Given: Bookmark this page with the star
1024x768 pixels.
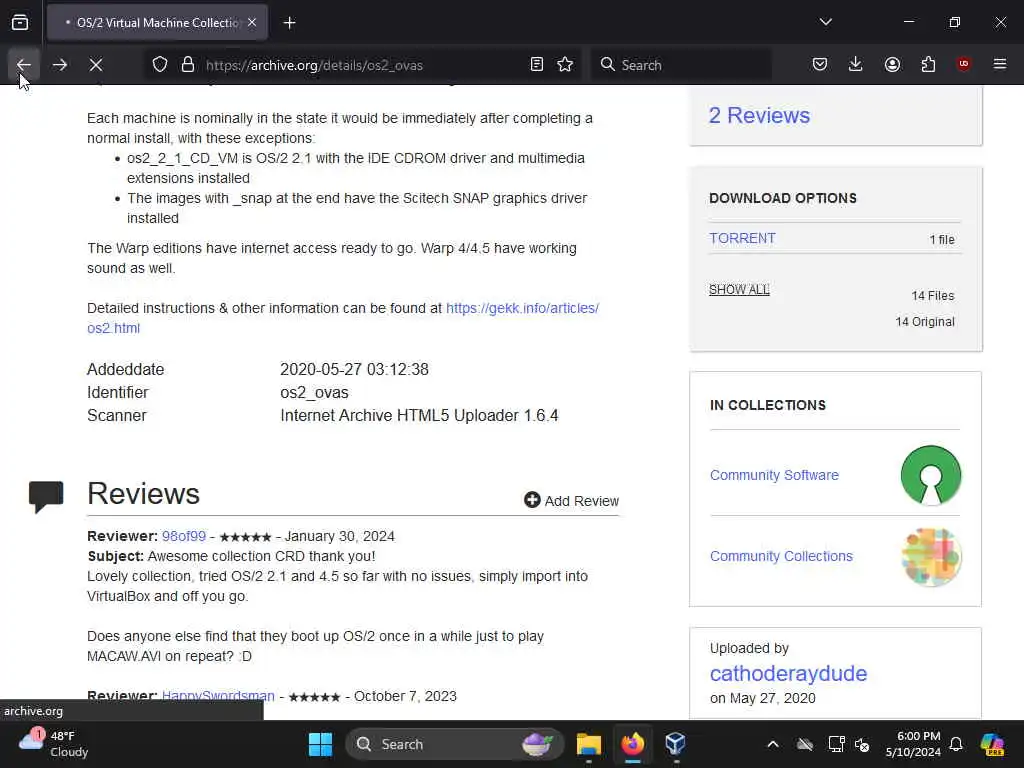Looking at the screenshot, I should 566,65.
